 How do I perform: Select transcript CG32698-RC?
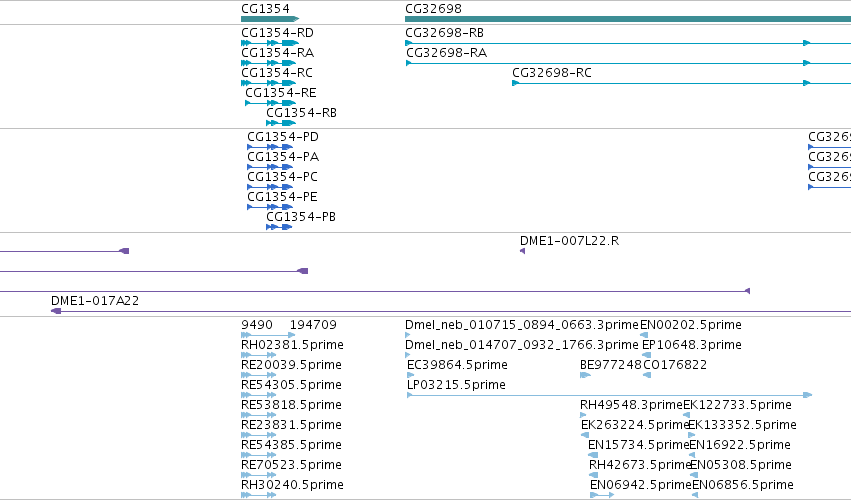point(551,73)
